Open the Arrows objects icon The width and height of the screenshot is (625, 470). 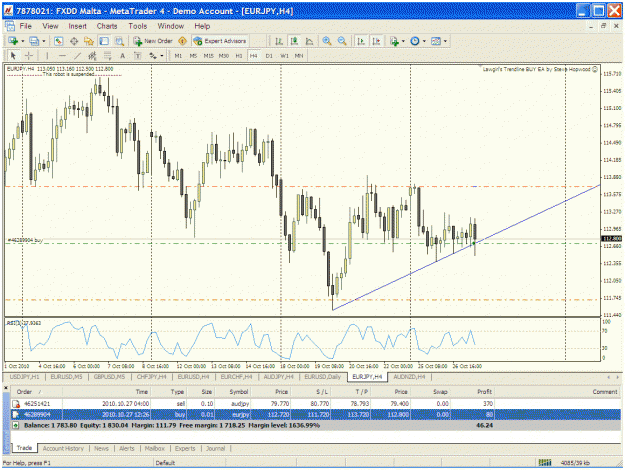click(x=153, y=56)
